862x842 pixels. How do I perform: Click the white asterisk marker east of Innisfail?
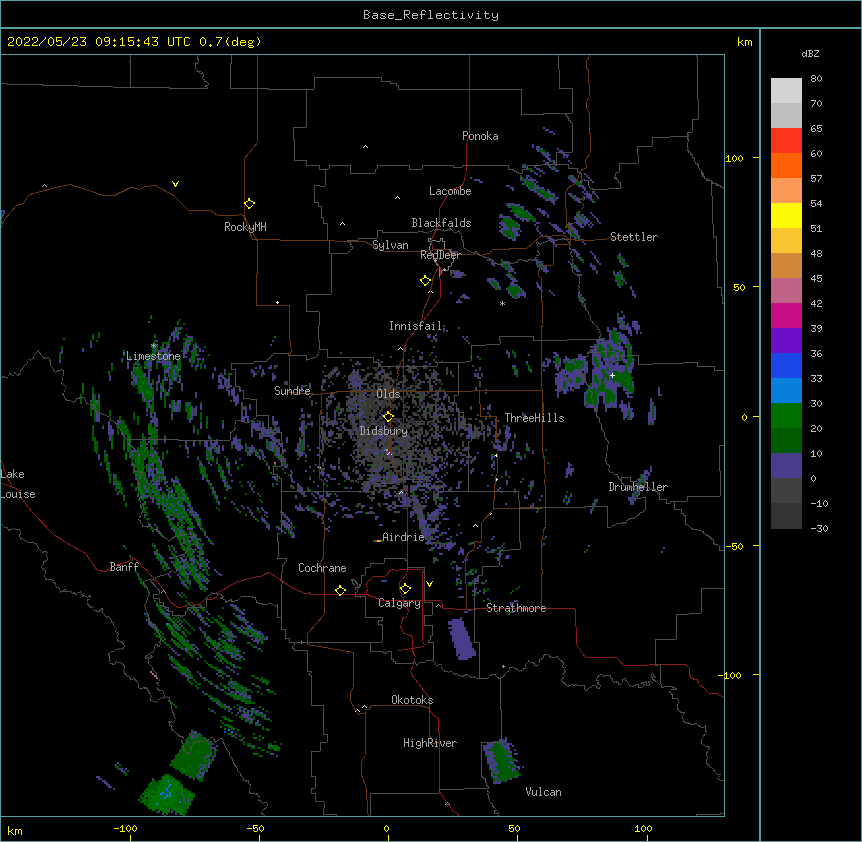502,304
